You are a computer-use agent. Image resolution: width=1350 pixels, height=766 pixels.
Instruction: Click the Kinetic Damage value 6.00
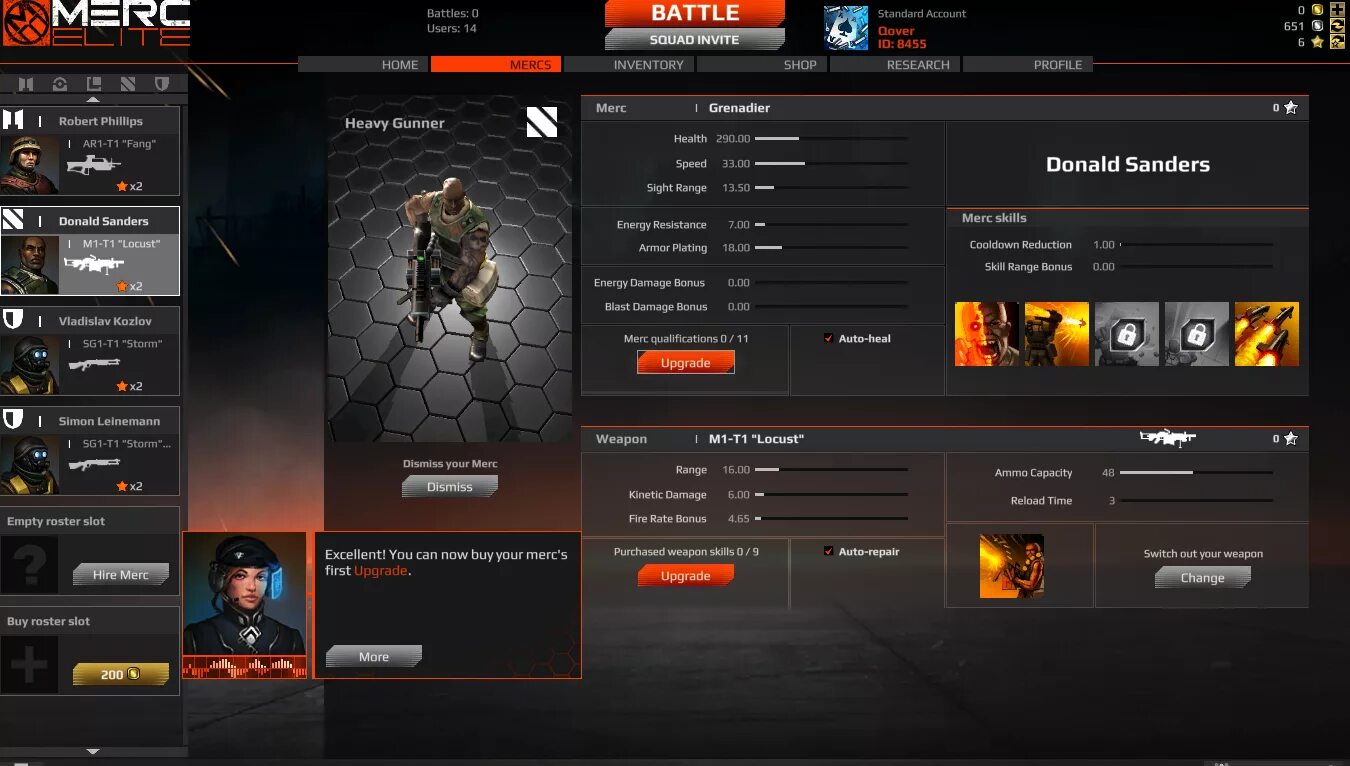tap(738, 495)
